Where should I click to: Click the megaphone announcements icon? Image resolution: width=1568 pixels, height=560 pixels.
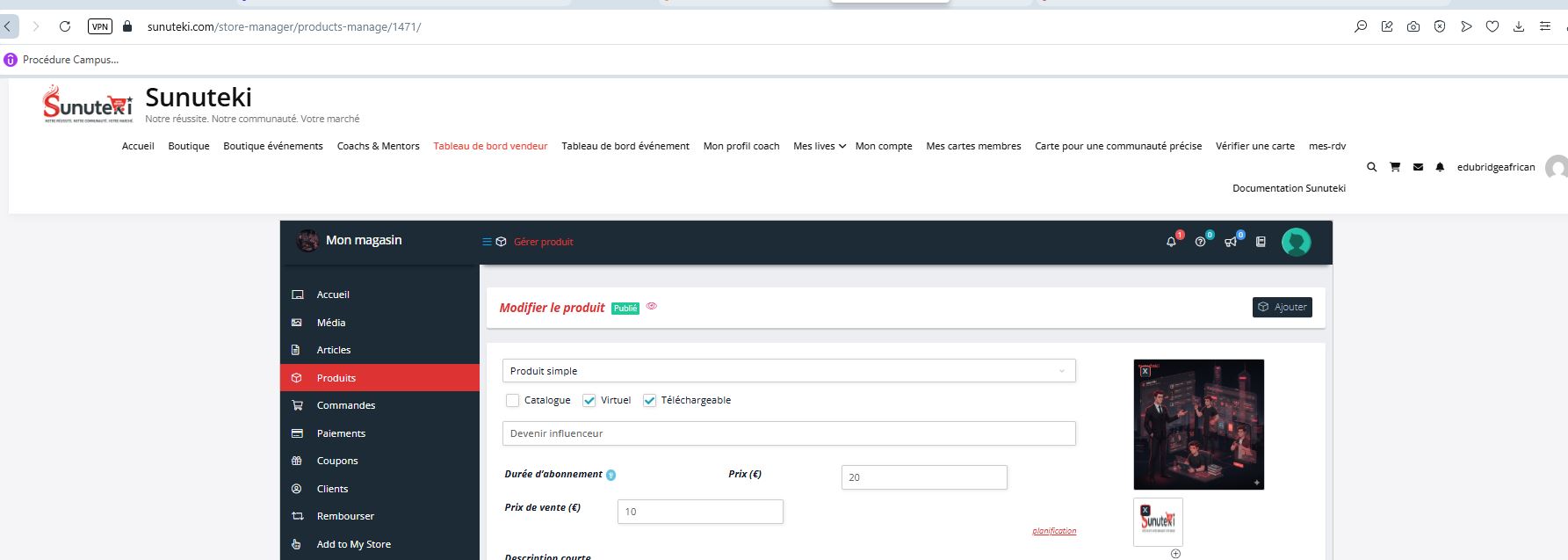coord(1231,242)
